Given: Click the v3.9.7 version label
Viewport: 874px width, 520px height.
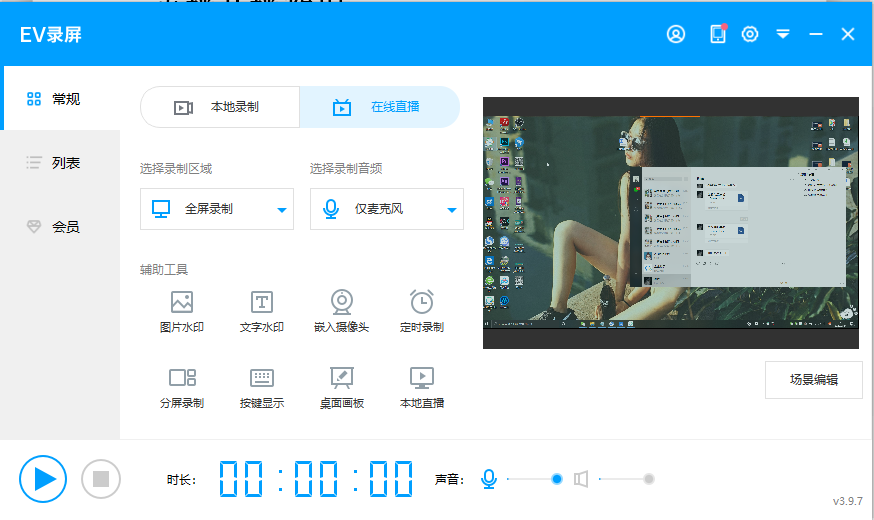Looking at the screenshot, I should 847,501.
